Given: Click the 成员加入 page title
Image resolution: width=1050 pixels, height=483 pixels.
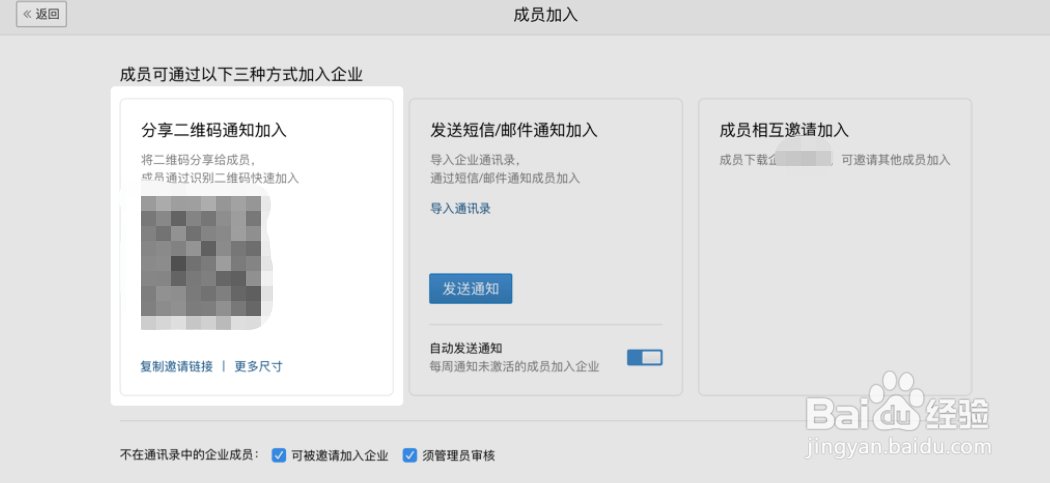Looking at the screenshot, I should coord(545,15).
